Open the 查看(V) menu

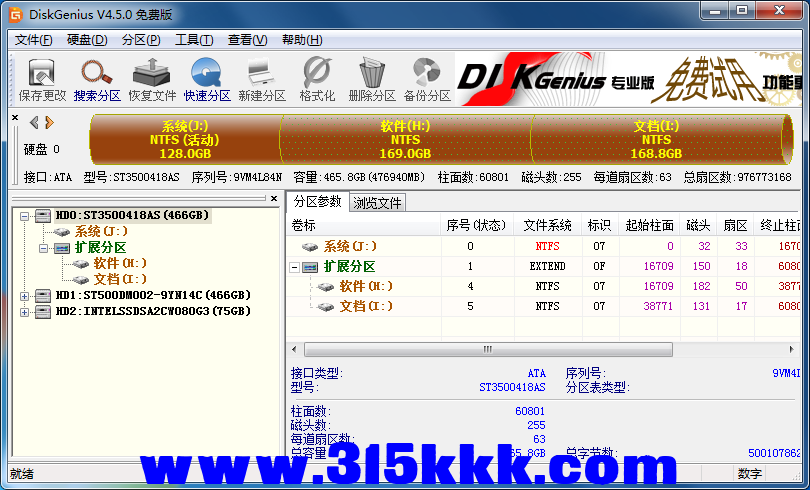coord(247,40)
